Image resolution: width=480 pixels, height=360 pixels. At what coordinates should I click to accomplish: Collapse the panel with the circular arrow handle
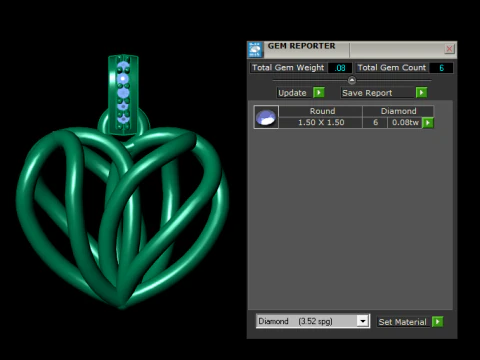tap(352, 80)
